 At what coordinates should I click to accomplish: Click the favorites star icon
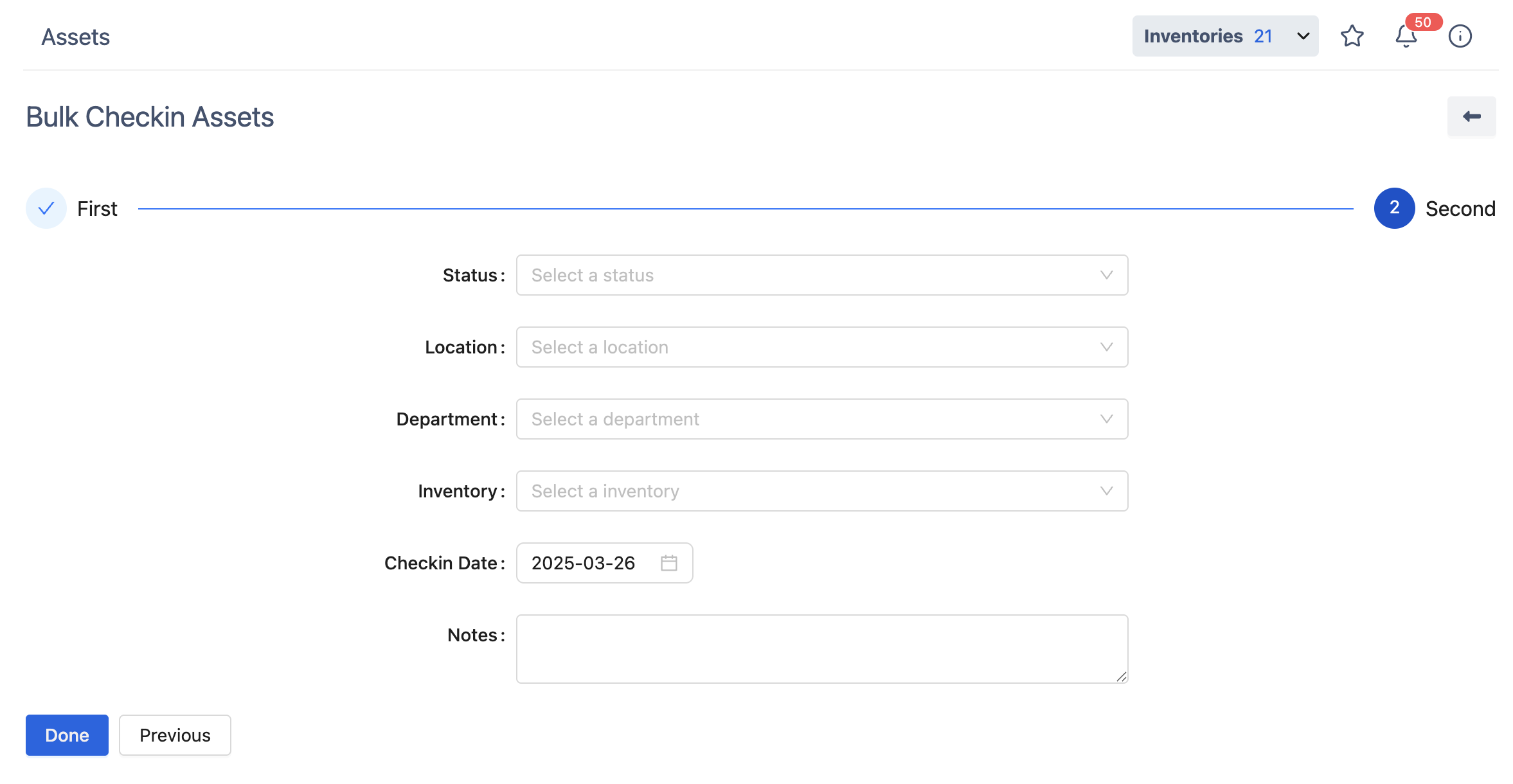pos(1352,36)
